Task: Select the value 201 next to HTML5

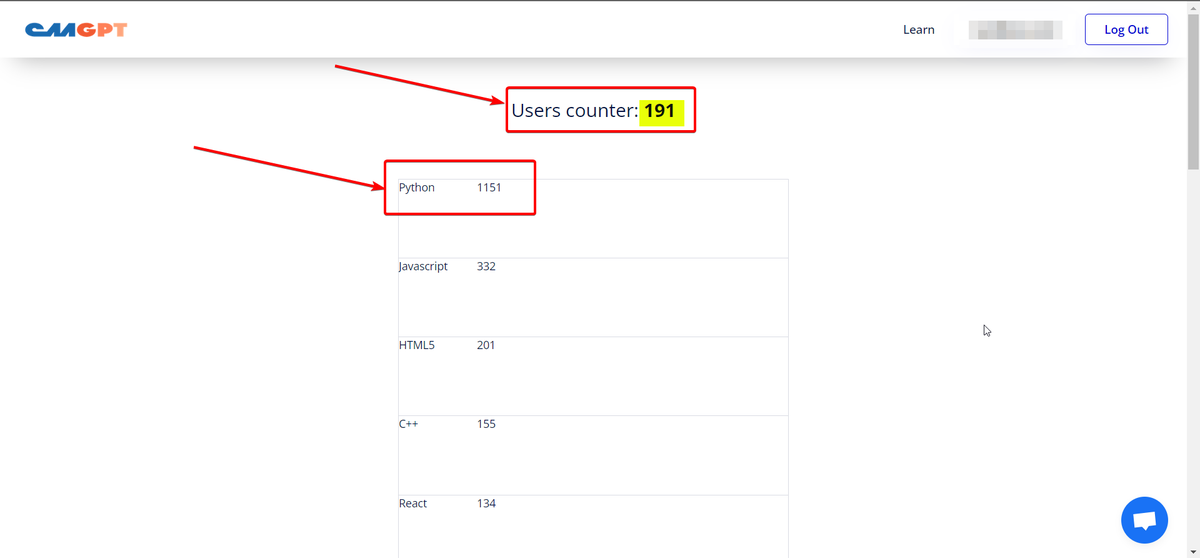Action: pyautogui.click(x=486, y=346)
